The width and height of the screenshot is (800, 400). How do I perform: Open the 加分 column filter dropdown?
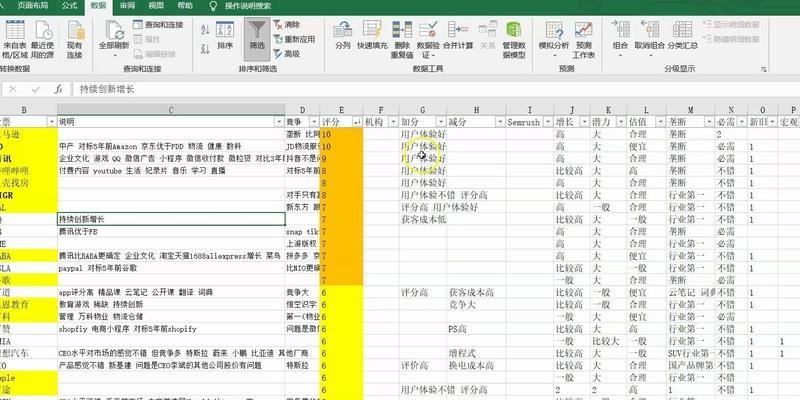pos(441,122)
